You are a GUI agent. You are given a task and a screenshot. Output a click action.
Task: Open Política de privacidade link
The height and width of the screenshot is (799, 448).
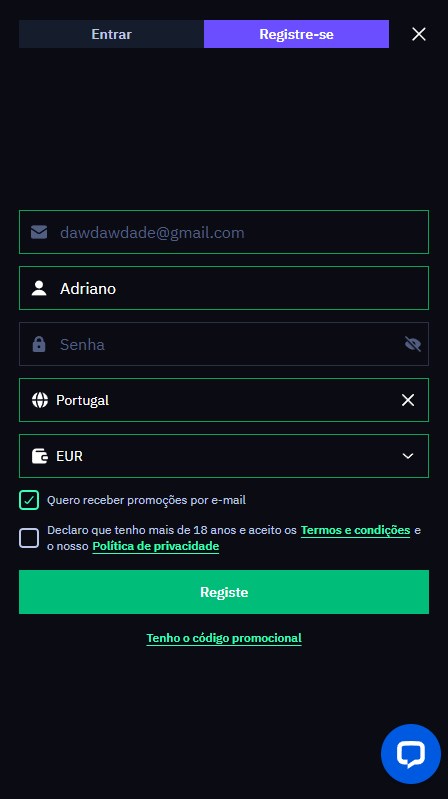click(155, 546)
